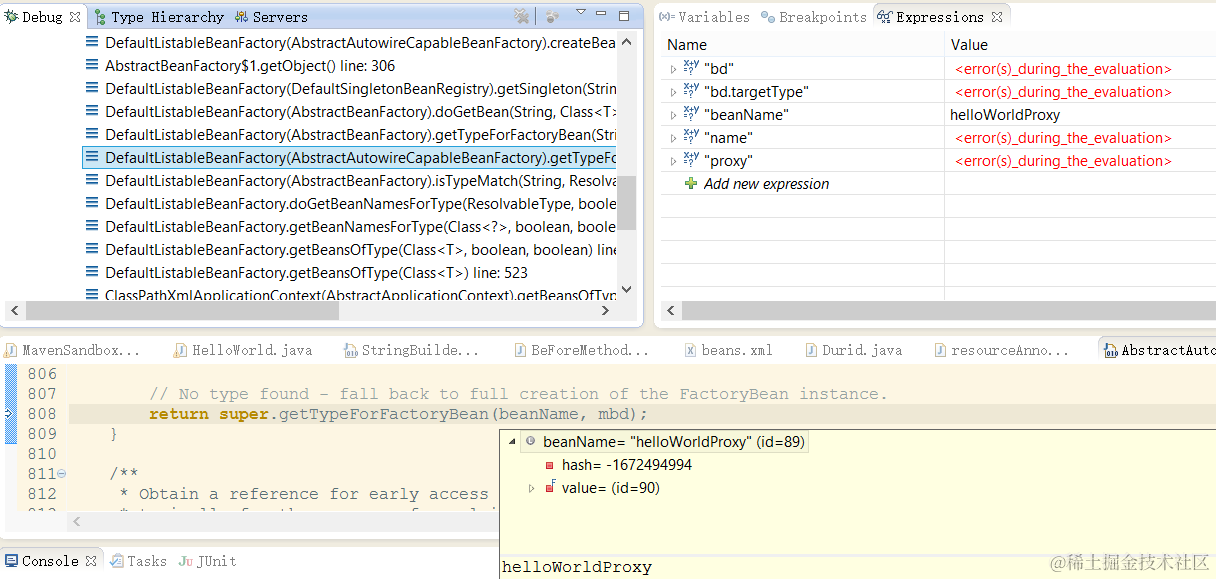This screenshot has width=1216, height=579.
Task: Open the resourceAnno... editor tab
Action: (1002, 350)
